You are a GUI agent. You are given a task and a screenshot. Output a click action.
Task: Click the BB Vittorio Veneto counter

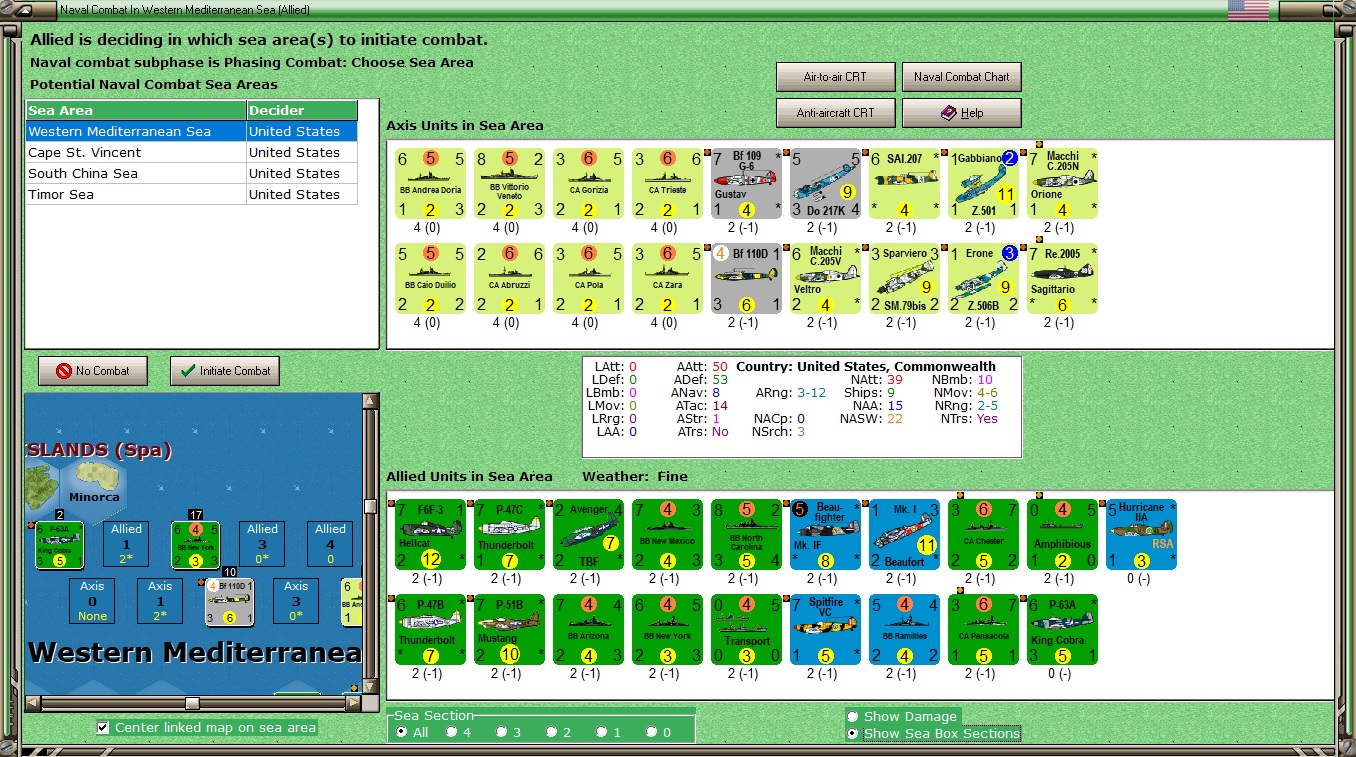tap(509, 184)
